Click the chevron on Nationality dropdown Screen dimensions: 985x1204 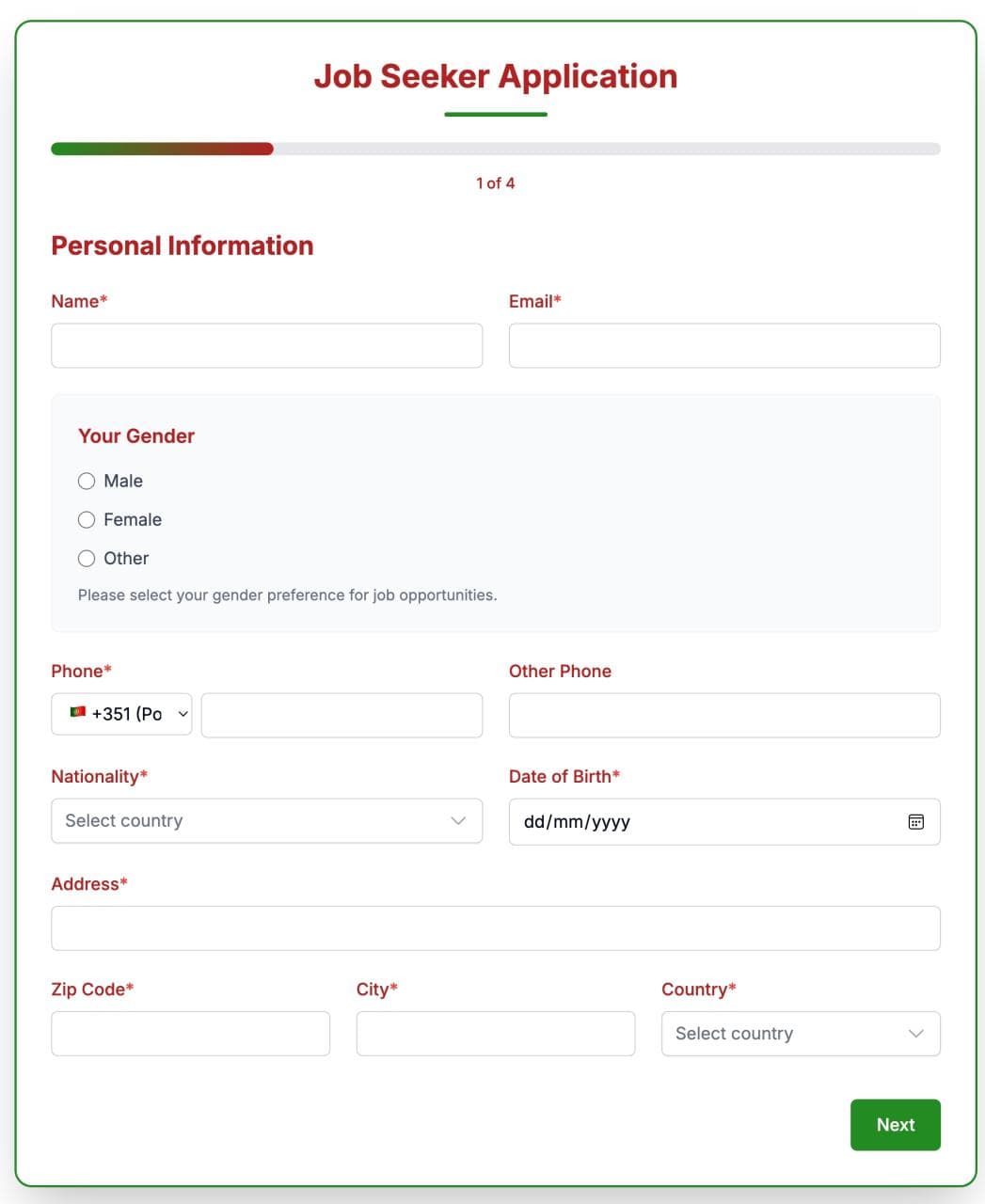pyautogui.click(x=458, y=820)
